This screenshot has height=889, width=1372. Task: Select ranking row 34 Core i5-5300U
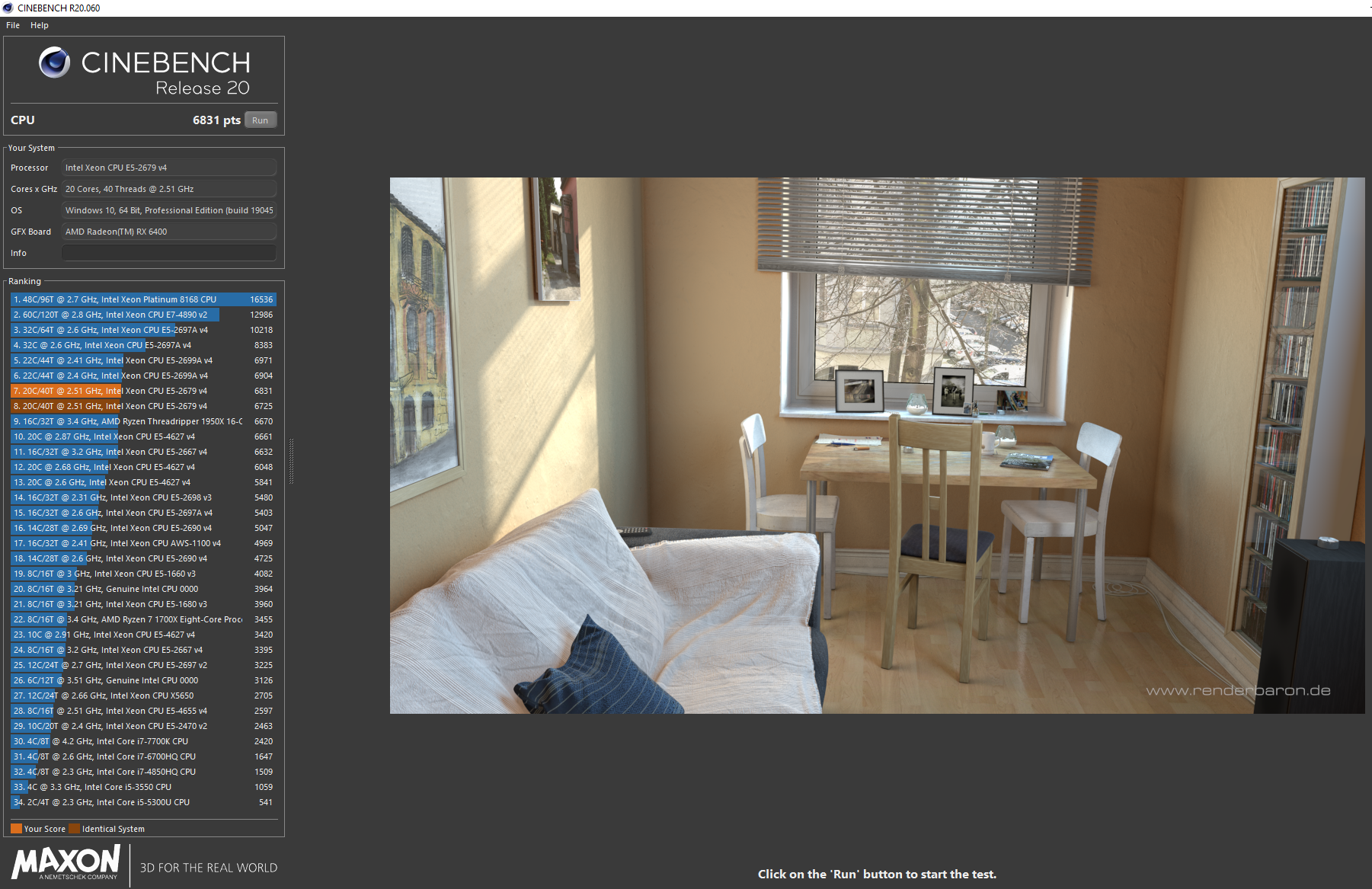[143, 802]
